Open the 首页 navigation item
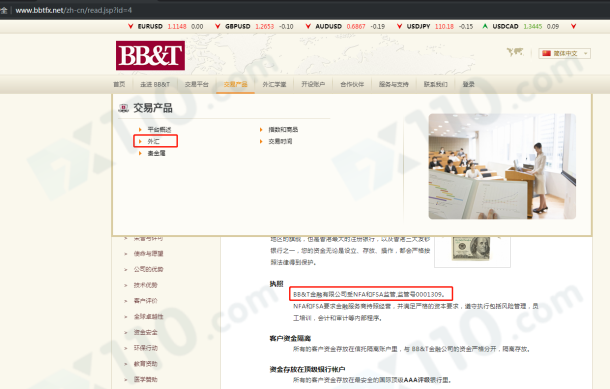The height and width of the screenshot is (389, 610). pyautogui.click(x=119, y=84)
